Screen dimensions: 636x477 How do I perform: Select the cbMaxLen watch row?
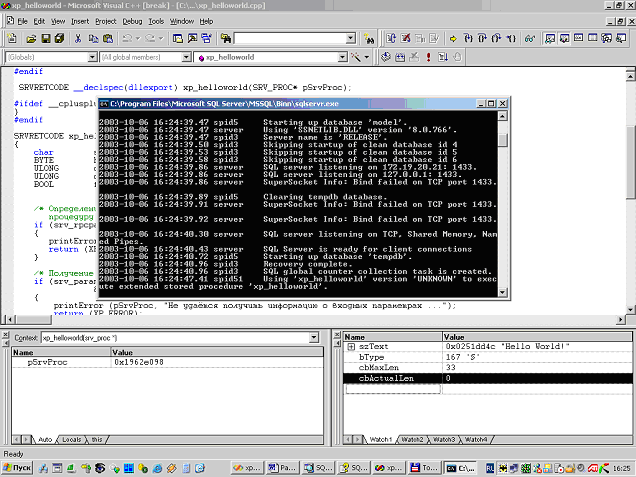pyautogui.click(x=488, y=367)
